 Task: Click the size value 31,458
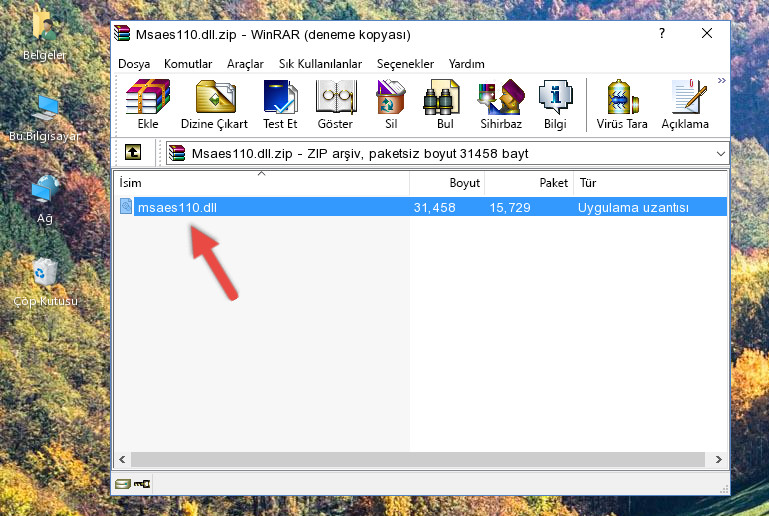click(435, 207)
